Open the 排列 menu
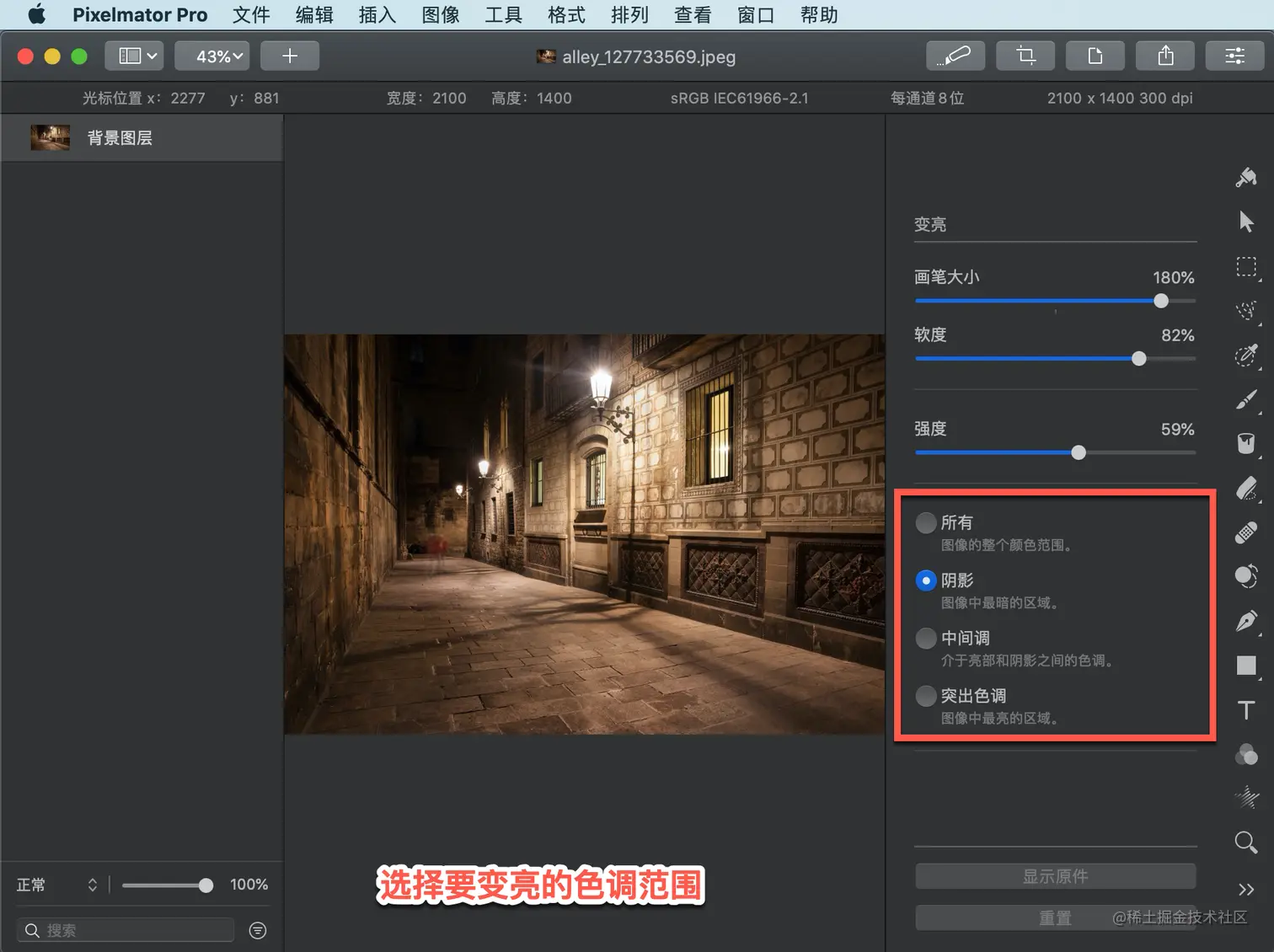The width and height of the screenshot is (1274, 952). pos(629,14)
